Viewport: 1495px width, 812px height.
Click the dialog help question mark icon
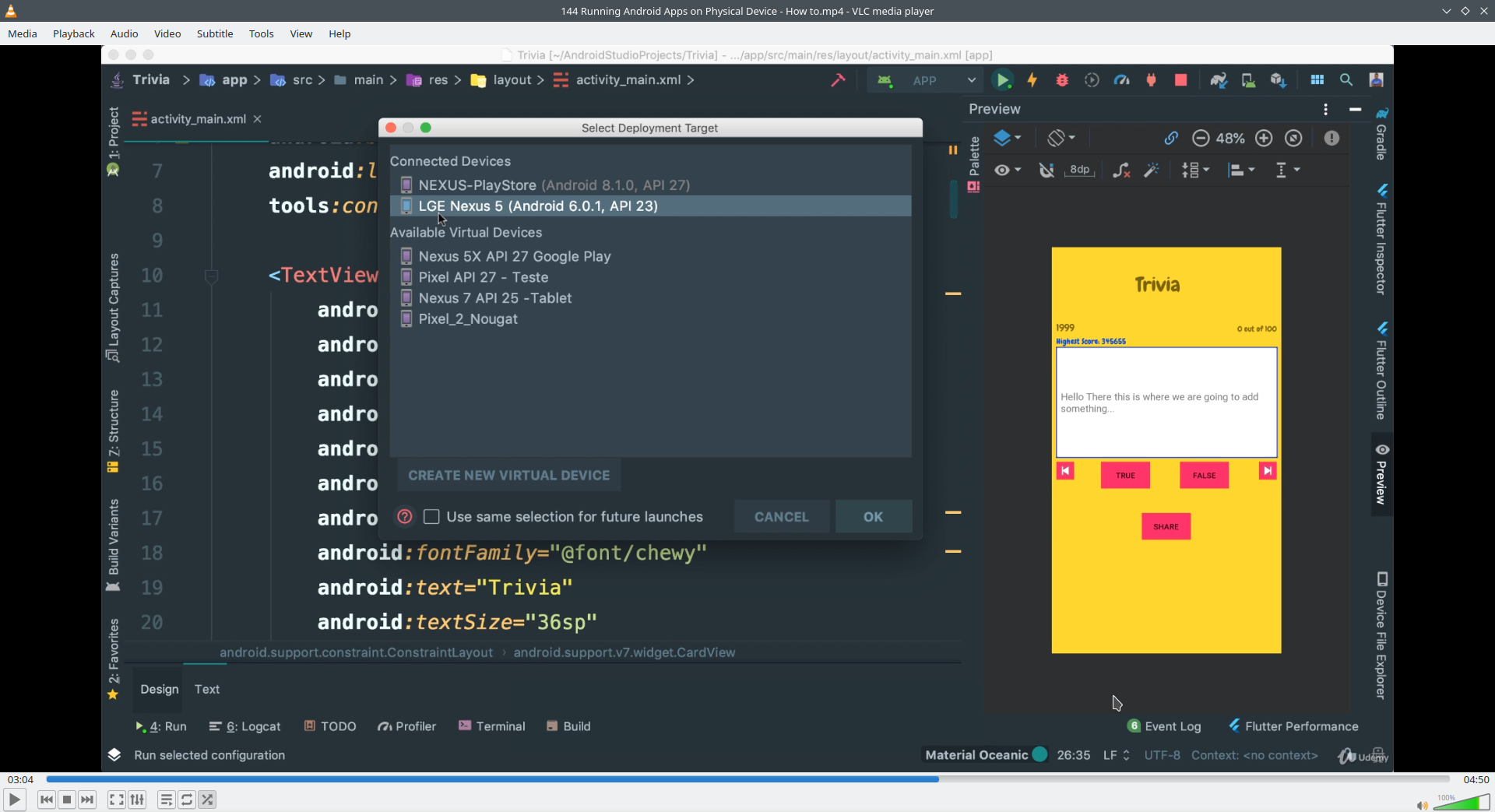[x=404, y=517]
